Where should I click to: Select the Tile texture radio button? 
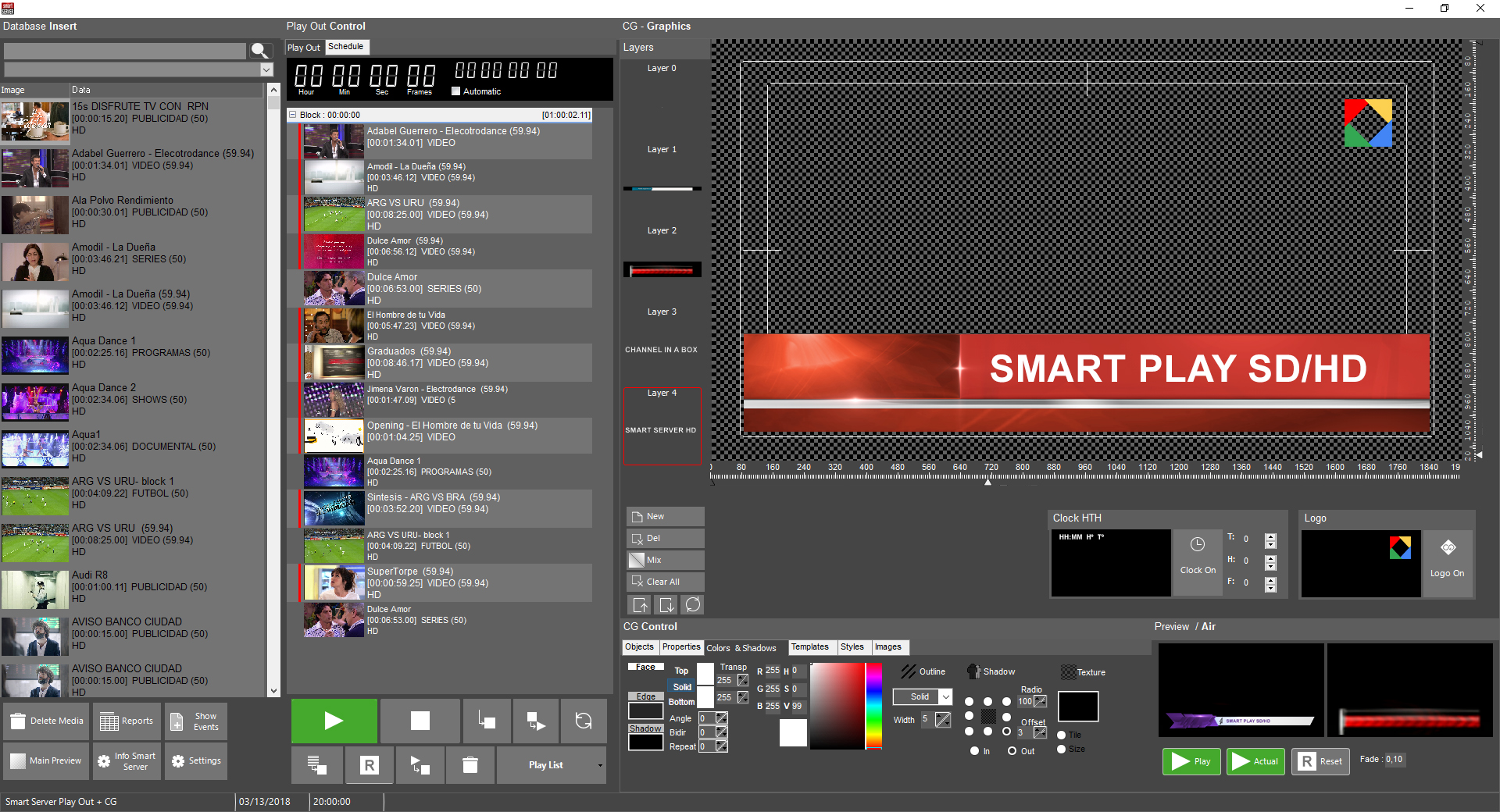(1061, 735)
